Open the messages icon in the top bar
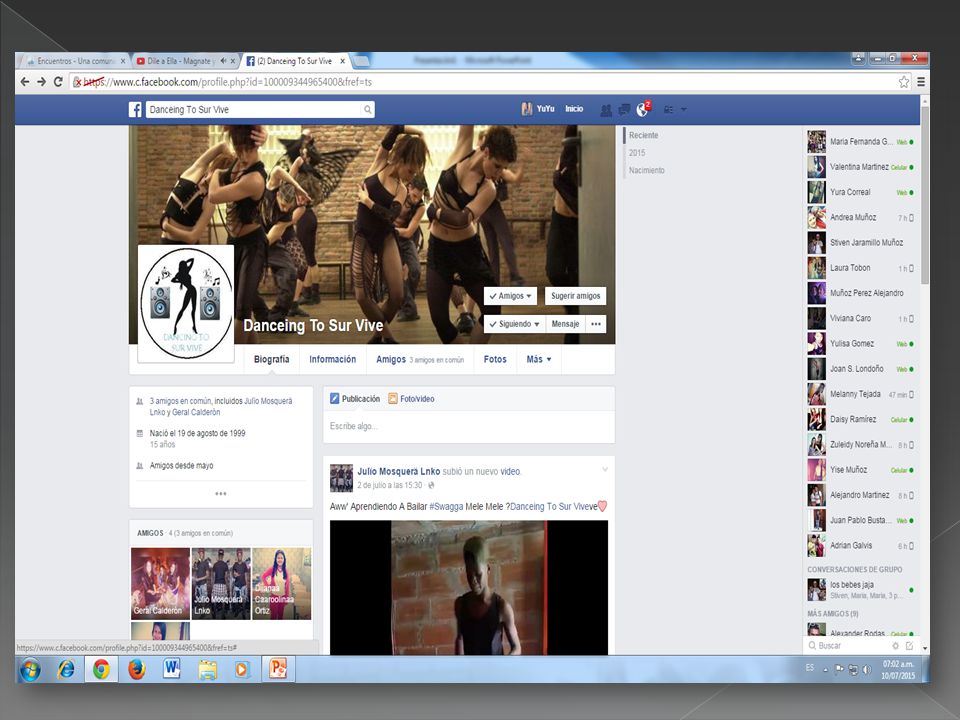This screenshot has width=960, height=720. [x=624, y=110]
